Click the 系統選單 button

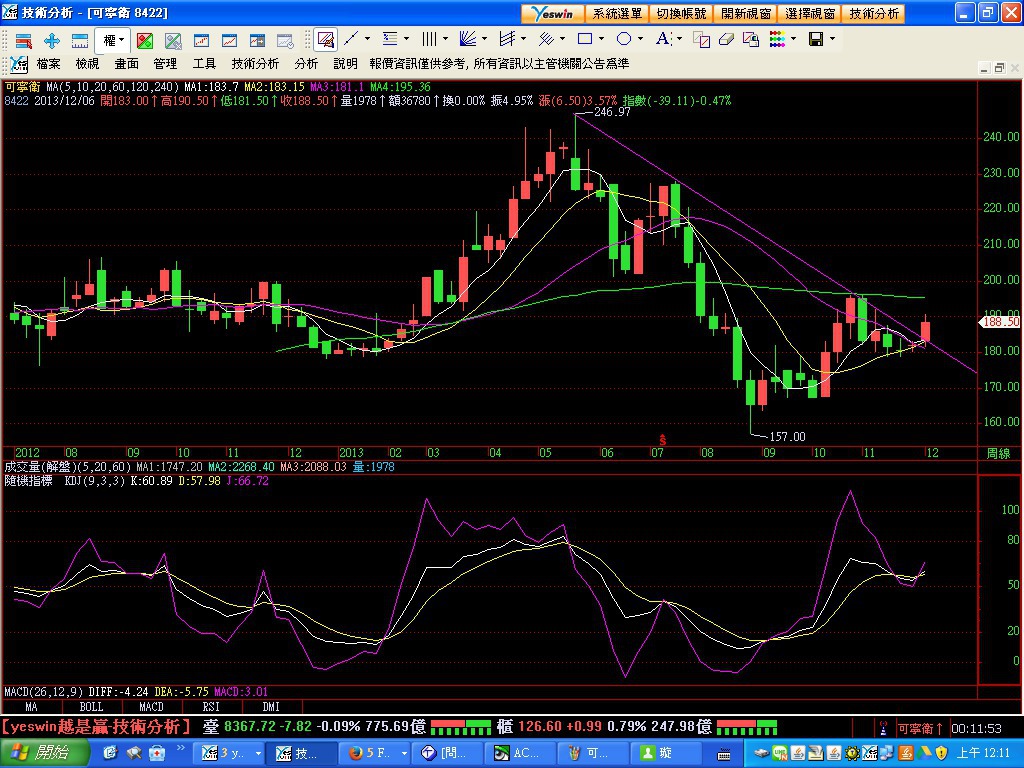click(616, 13)
